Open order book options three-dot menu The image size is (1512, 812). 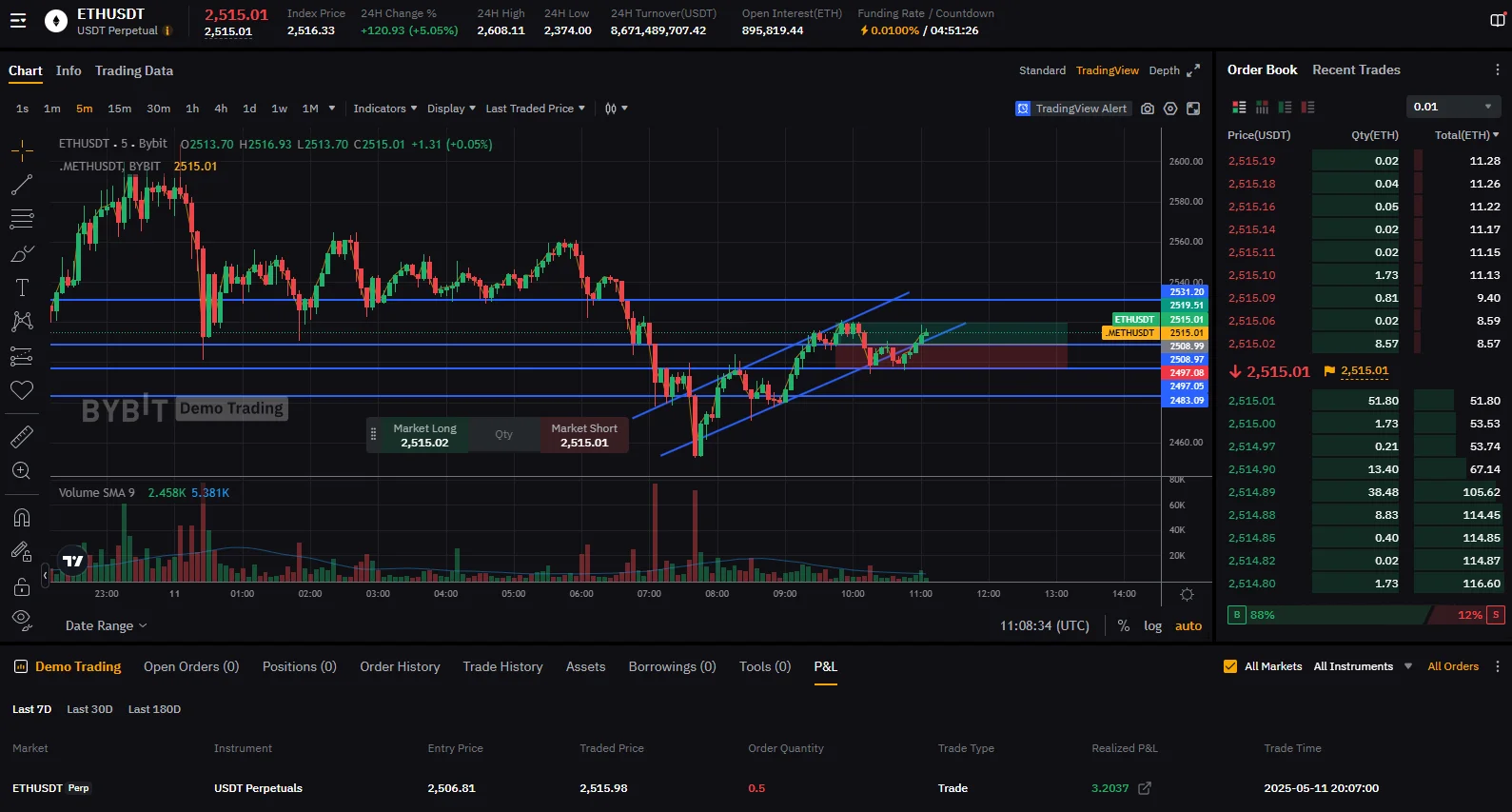coord(1497,70)
